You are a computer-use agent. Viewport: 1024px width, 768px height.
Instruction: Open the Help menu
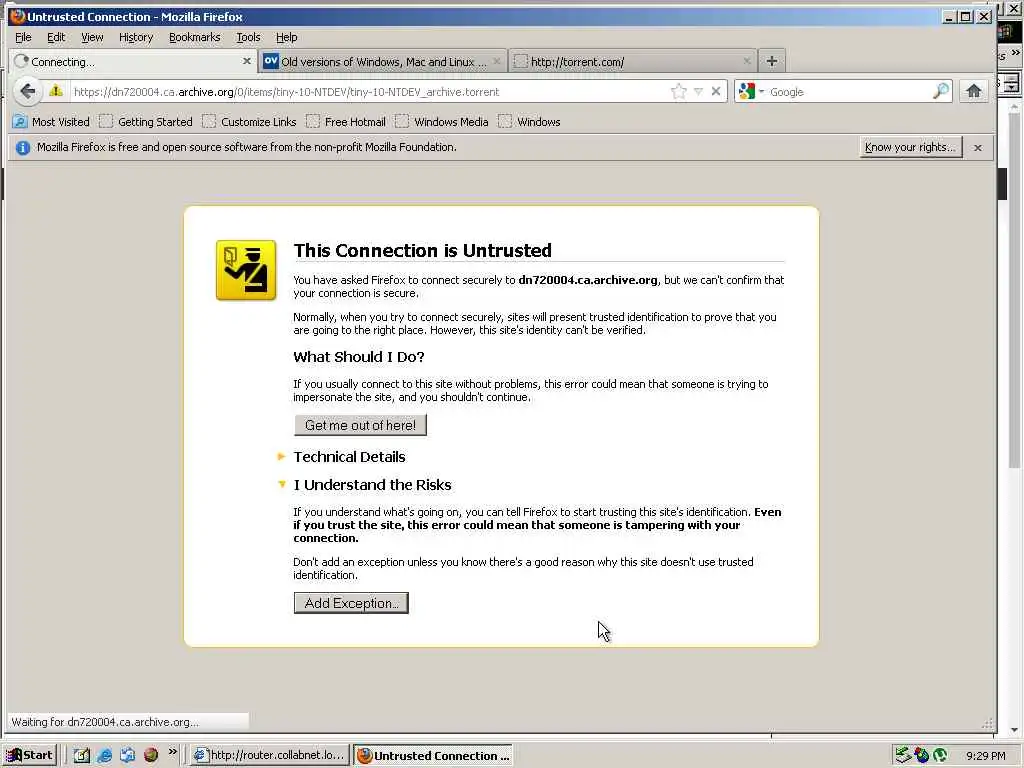(x=286, y=37)
